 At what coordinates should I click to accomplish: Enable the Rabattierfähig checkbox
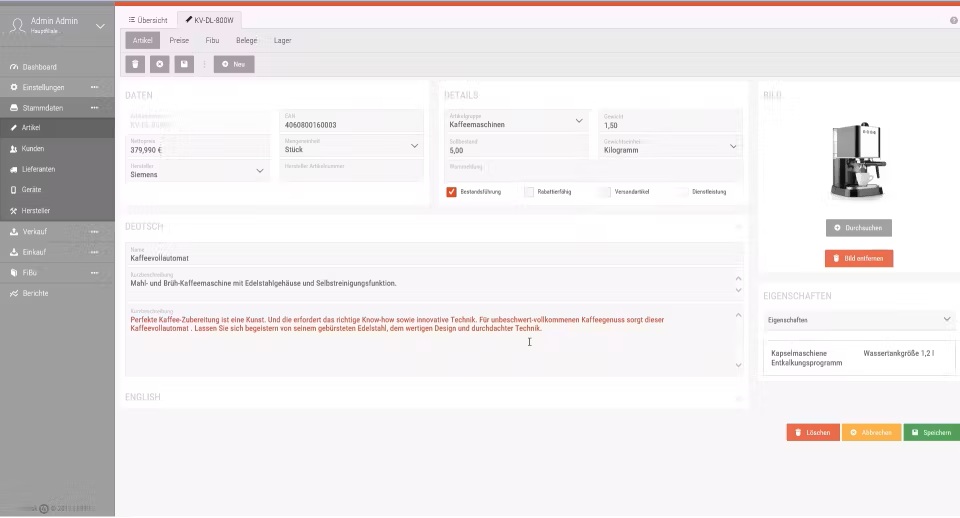click(x=528, y=192)
